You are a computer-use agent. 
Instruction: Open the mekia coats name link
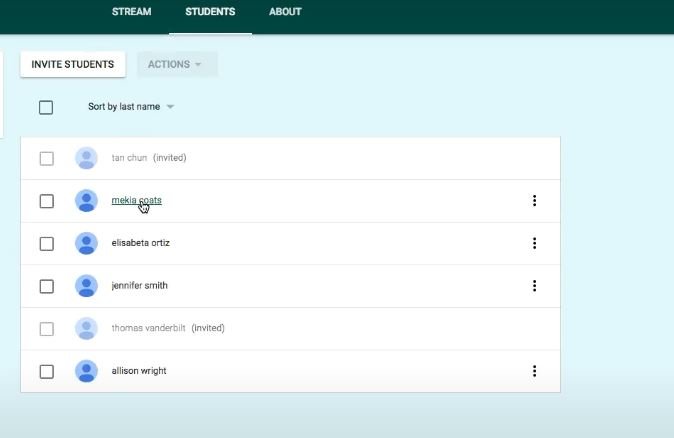pos(137,200)
